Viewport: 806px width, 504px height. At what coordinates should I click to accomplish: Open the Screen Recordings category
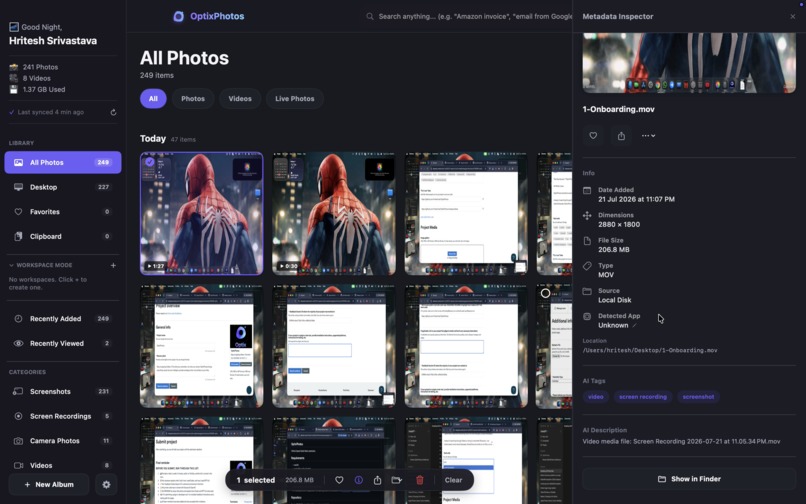(x=63, y=417)
